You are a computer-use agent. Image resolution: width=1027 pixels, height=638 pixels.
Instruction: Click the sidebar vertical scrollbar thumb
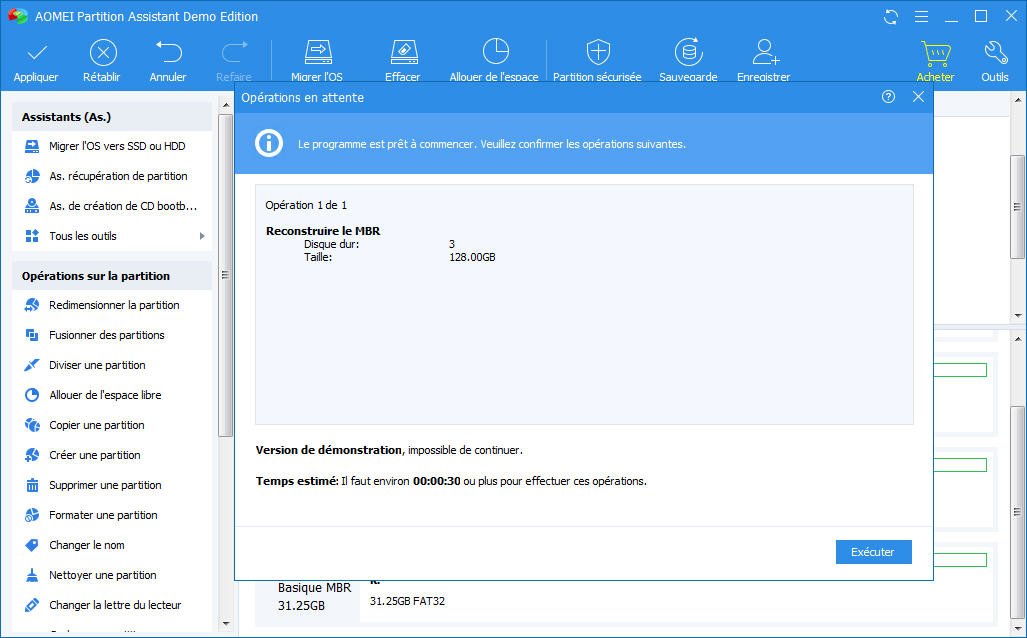225,275
